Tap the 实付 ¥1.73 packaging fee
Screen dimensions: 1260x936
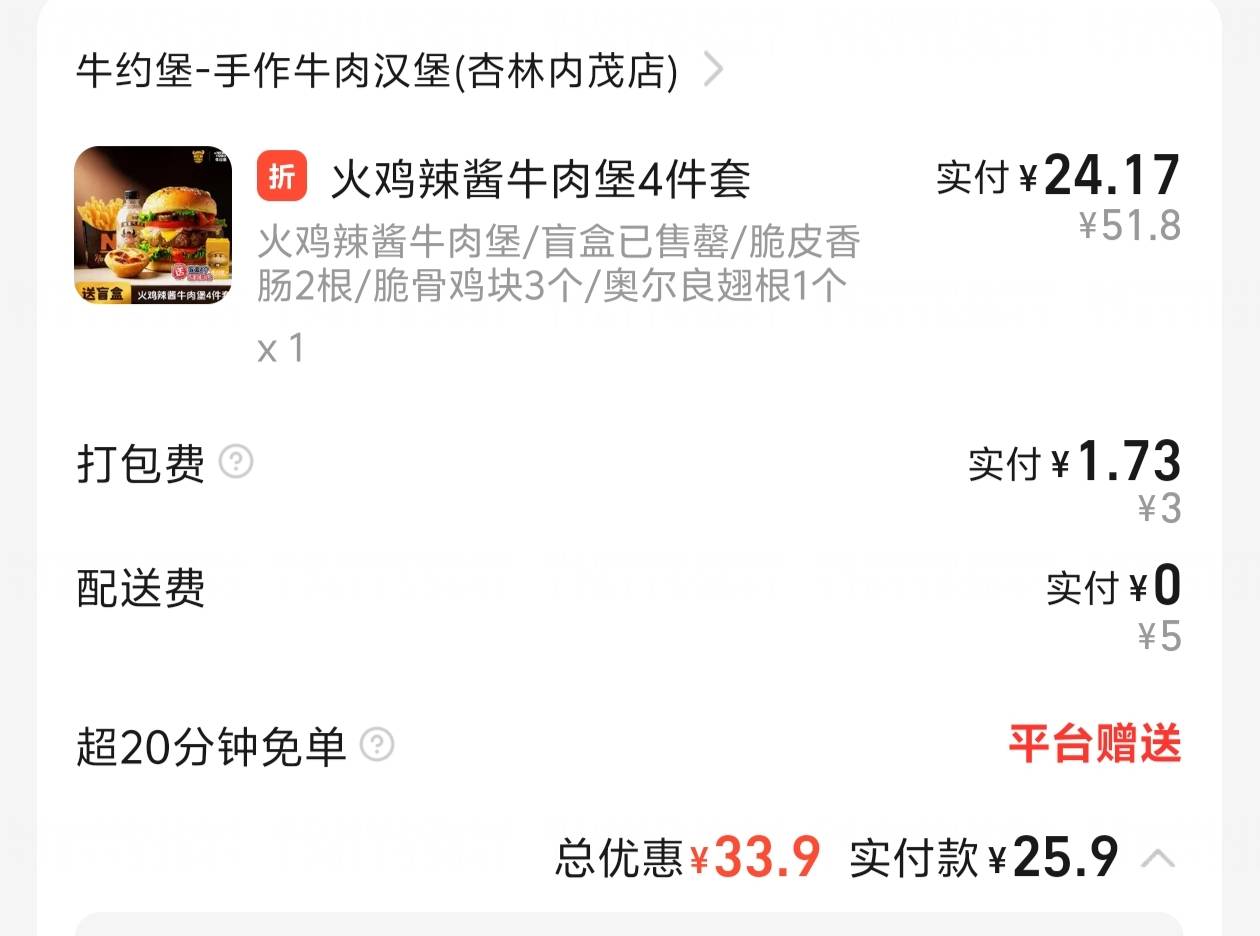coord(1074,463)
